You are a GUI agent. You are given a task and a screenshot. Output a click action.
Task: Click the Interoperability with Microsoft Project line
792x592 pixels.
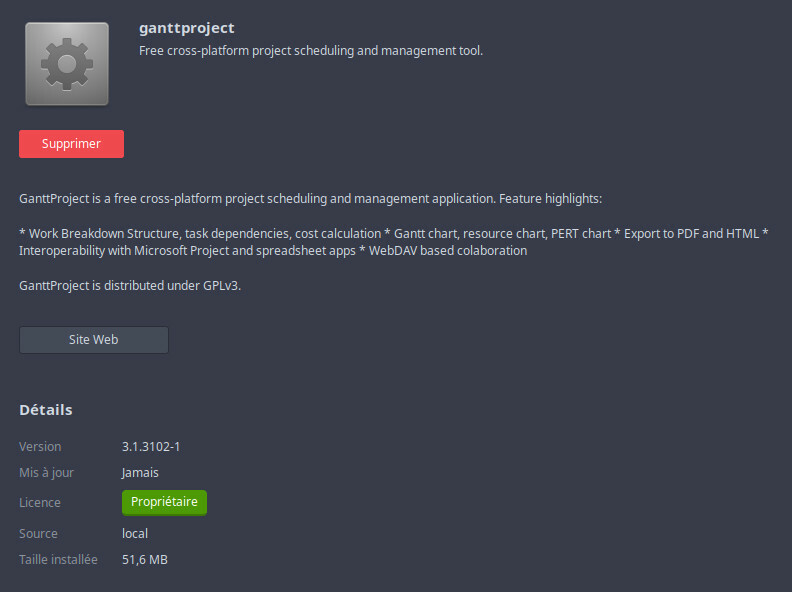point(272,251)
